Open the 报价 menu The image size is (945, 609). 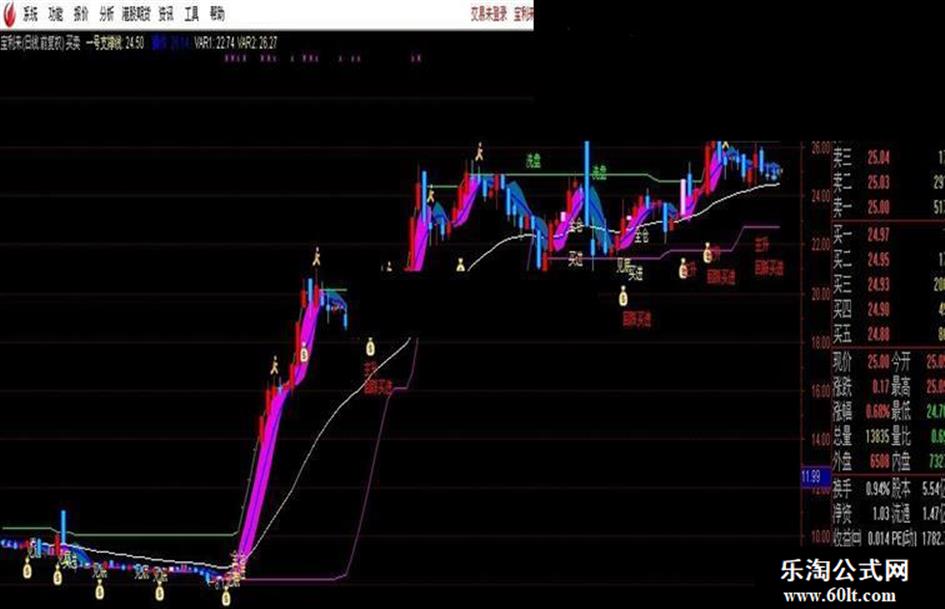click(x=81, y=14)
